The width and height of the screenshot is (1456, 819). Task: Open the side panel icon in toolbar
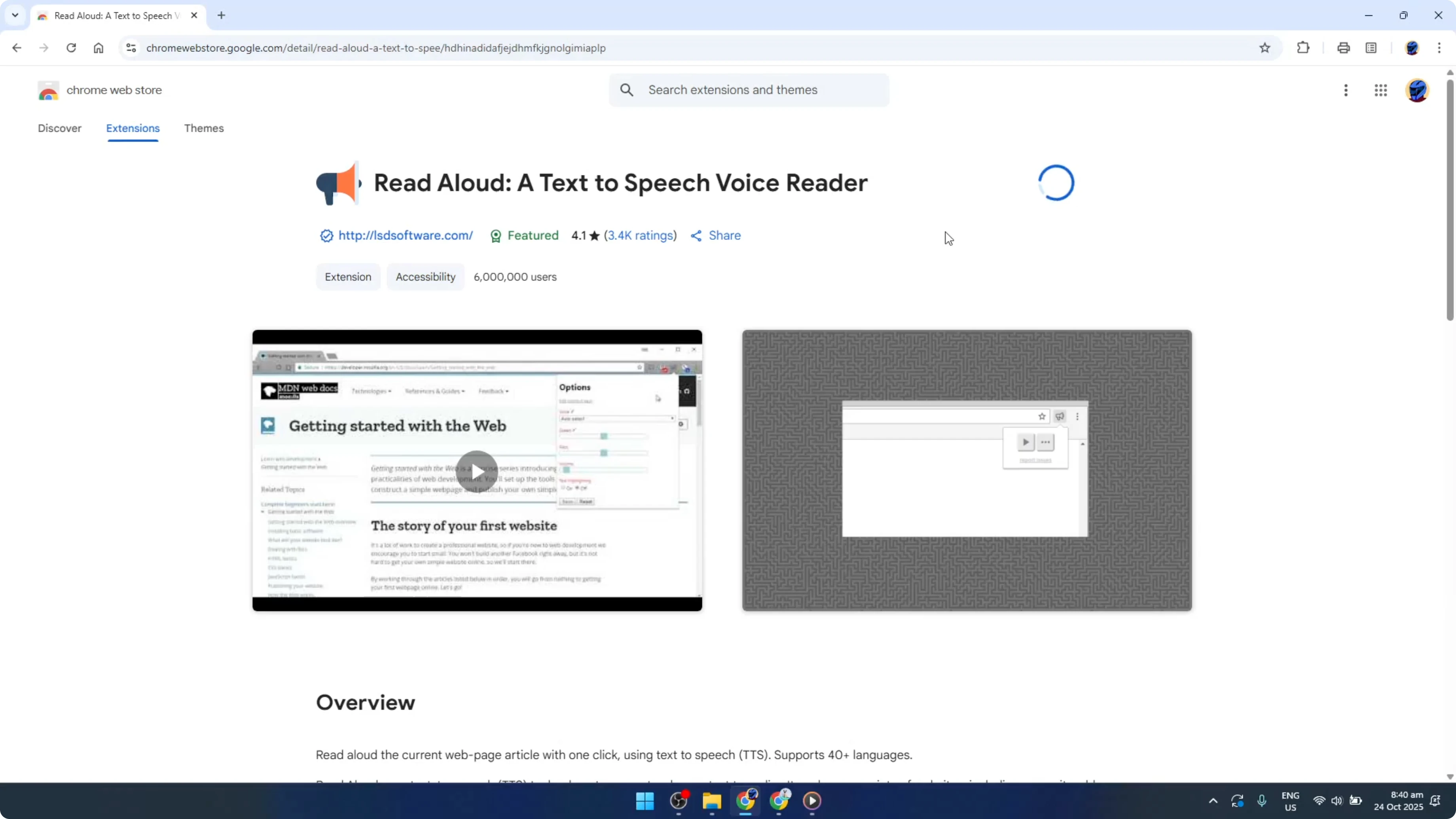pyautogui.click(x=1371, y=48)
